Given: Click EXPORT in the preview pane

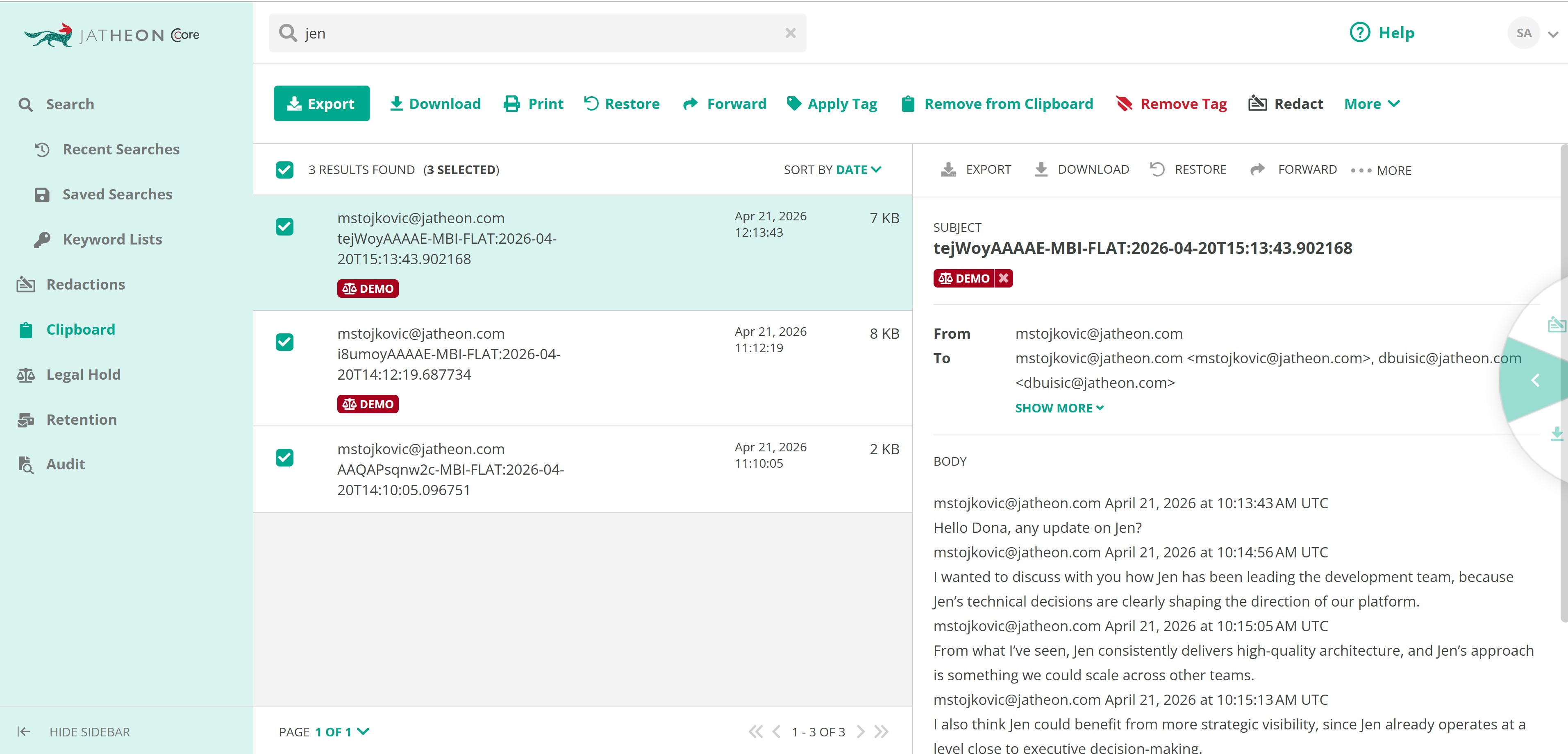Looking at the screenshot, I should 976,170.
